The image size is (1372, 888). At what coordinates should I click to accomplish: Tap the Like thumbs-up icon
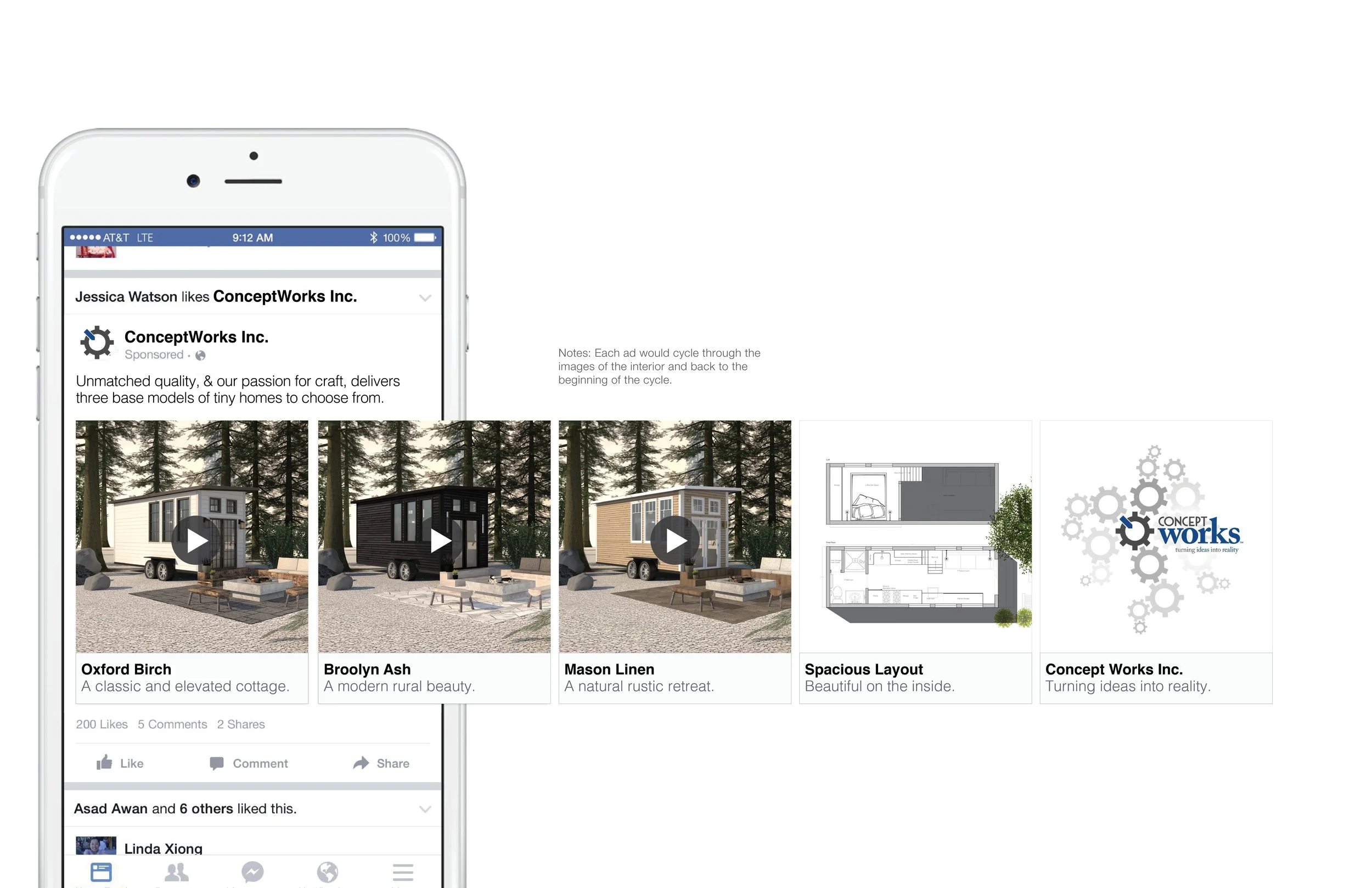104,763
